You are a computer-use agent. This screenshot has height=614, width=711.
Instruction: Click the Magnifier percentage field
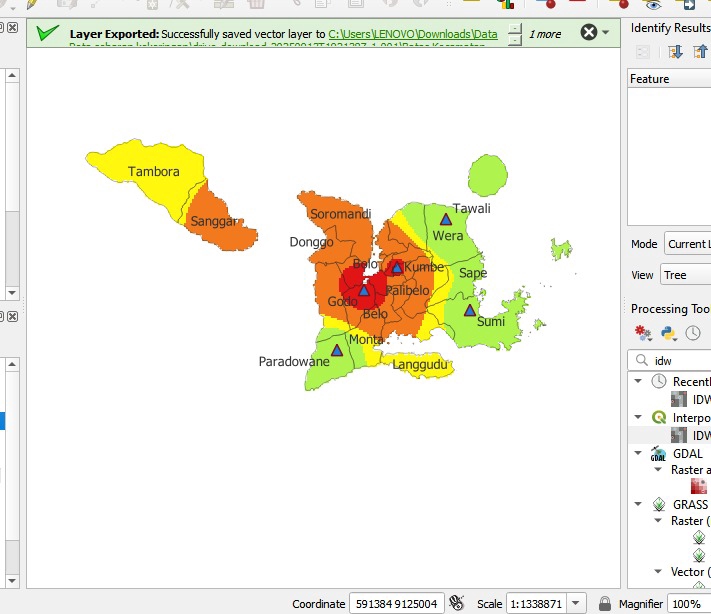click(688, 603)
